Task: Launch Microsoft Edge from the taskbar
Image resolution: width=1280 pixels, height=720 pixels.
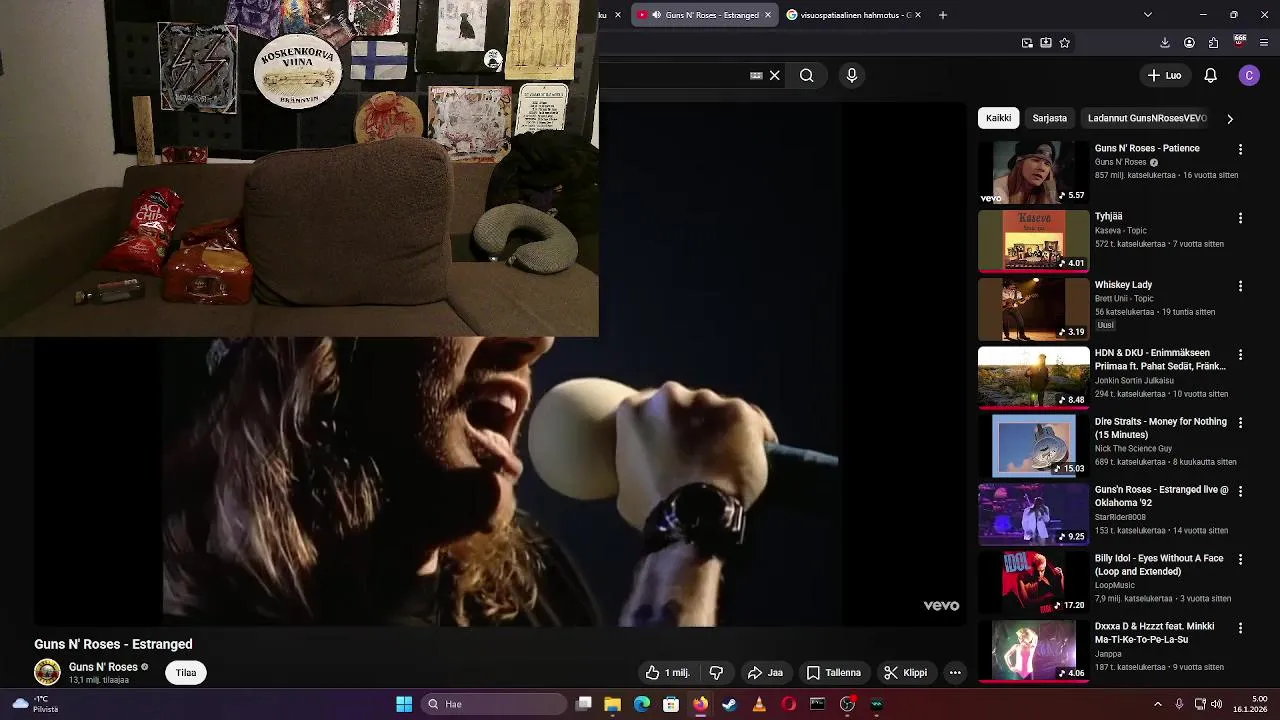Action: point(642,704)
